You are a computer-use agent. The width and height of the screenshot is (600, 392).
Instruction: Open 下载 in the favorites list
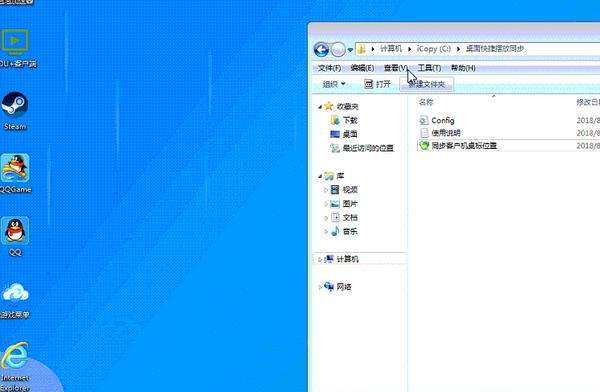point(350,120)
